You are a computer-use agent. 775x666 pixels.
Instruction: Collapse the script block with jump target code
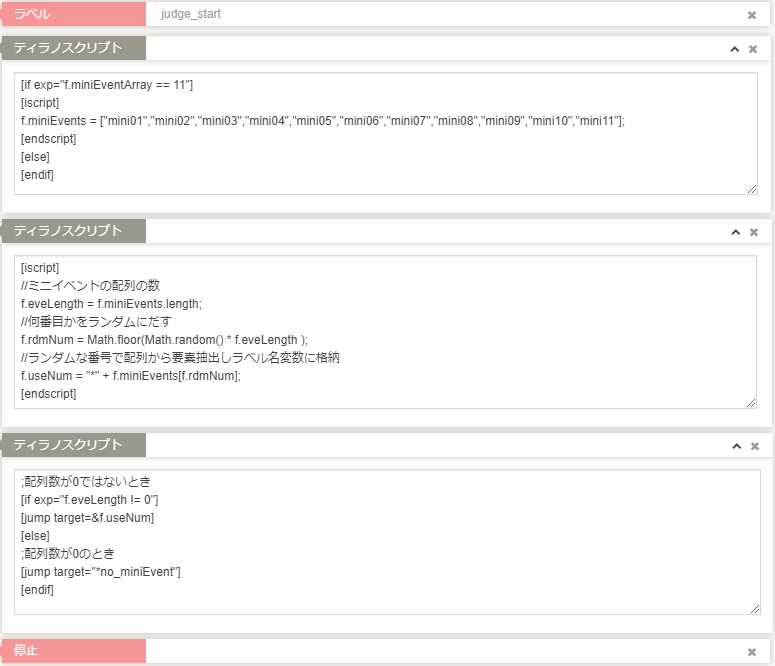(735, 446)
